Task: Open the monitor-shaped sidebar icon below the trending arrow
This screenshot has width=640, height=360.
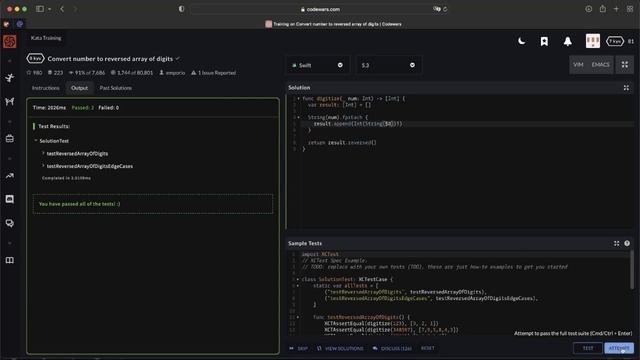Action: [x=10, y=199]
